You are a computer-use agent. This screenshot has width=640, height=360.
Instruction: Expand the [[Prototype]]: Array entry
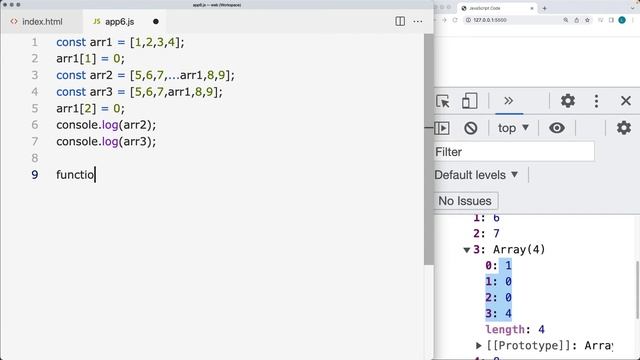click(479, 346)
